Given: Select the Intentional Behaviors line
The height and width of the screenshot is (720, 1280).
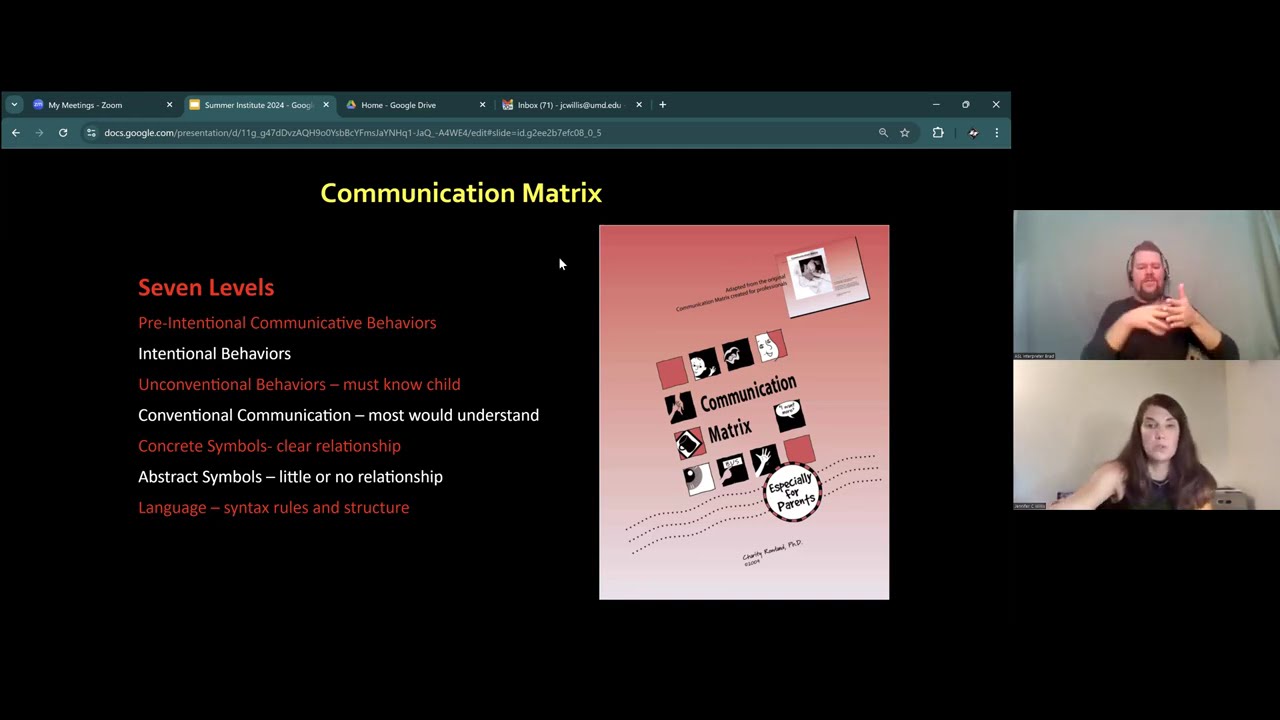Looking at the screenshot, I should point(214,354).
